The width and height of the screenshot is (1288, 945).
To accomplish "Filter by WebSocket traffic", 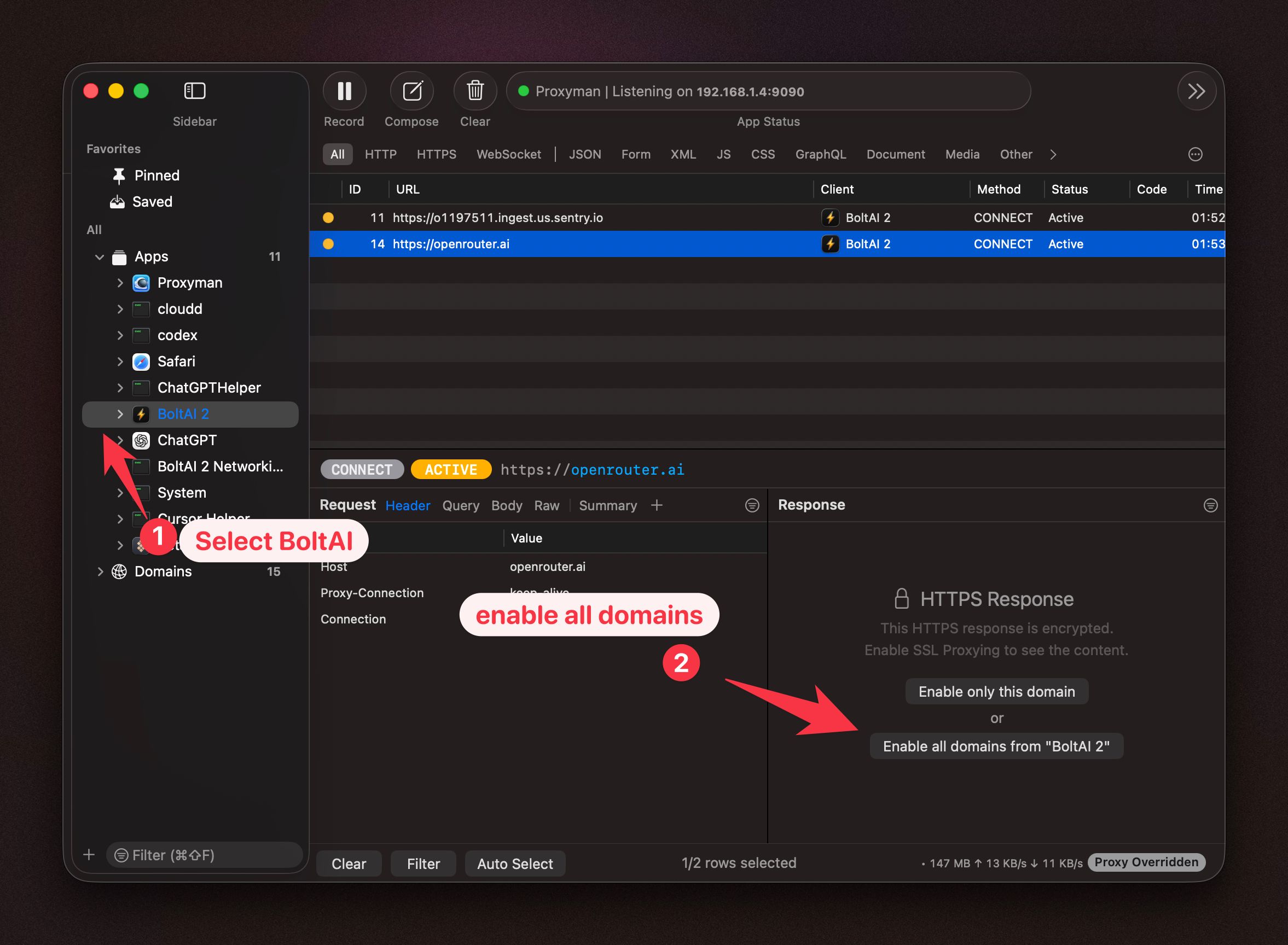I will (509, 154).
